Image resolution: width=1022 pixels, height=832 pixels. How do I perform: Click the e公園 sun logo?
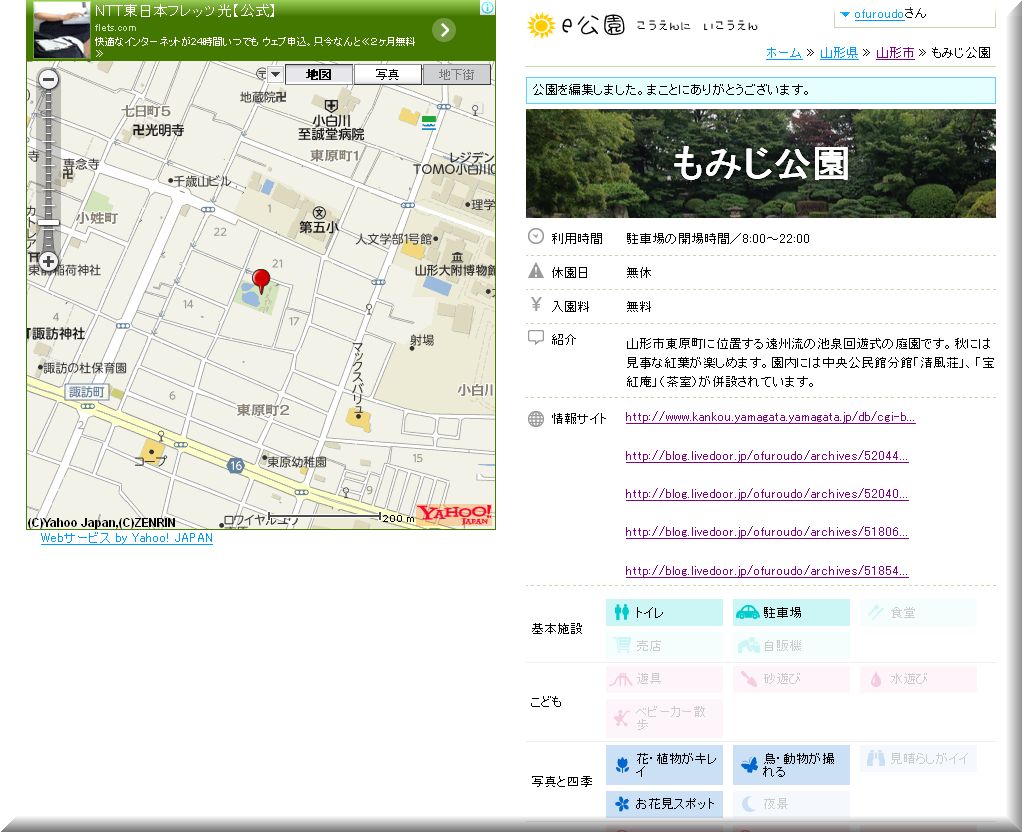click(x=541, y=25)
